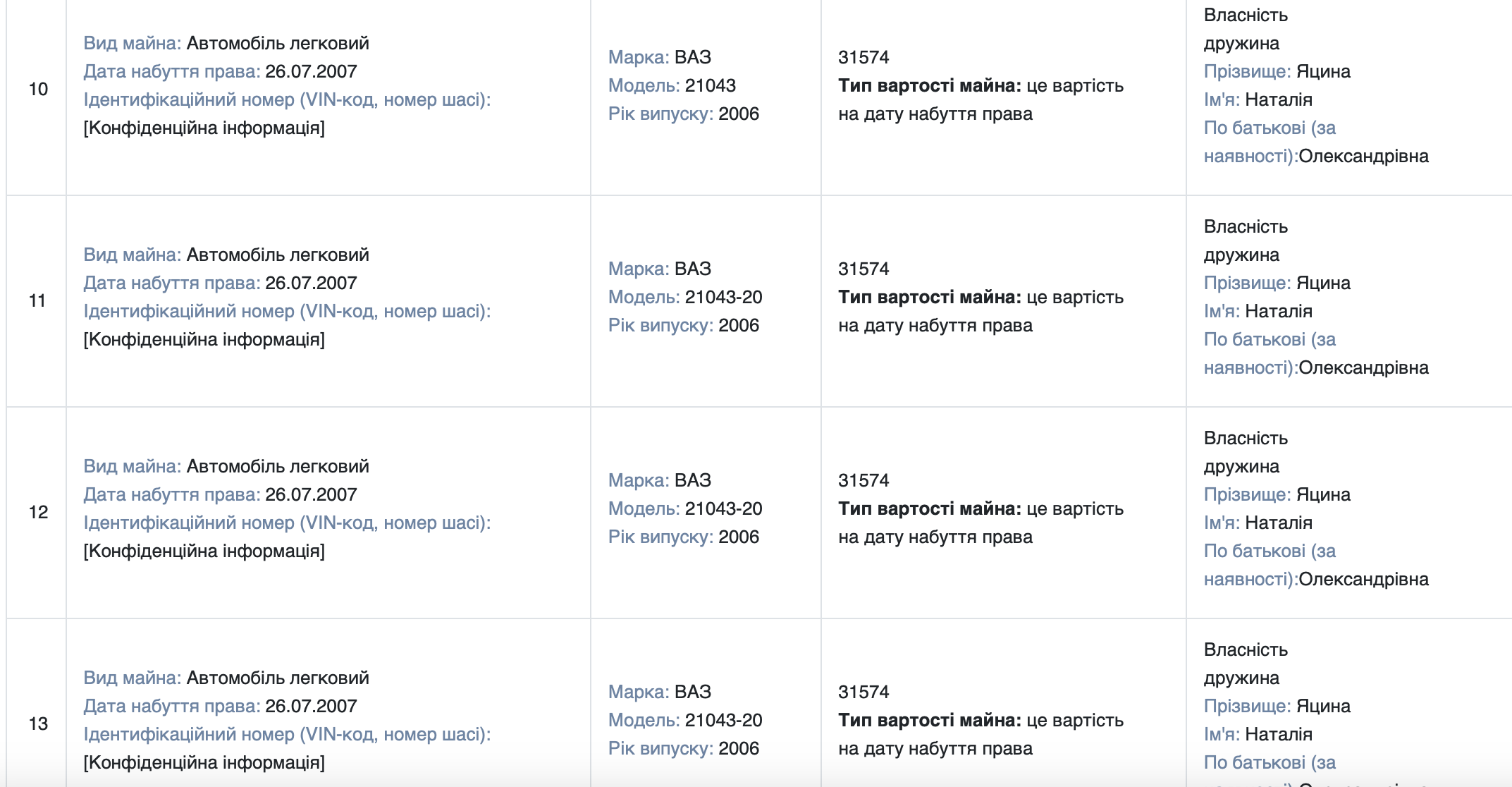Click the value 31574 in row 12
Screen dimensions: 1512x787
(863, 480)
